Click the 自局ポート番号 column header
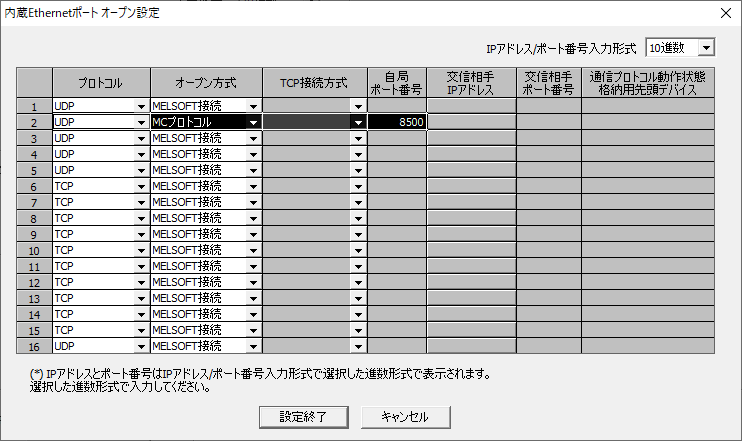Image resolution: width=742 pixels, height=441 pixels. tap(397, 83)
